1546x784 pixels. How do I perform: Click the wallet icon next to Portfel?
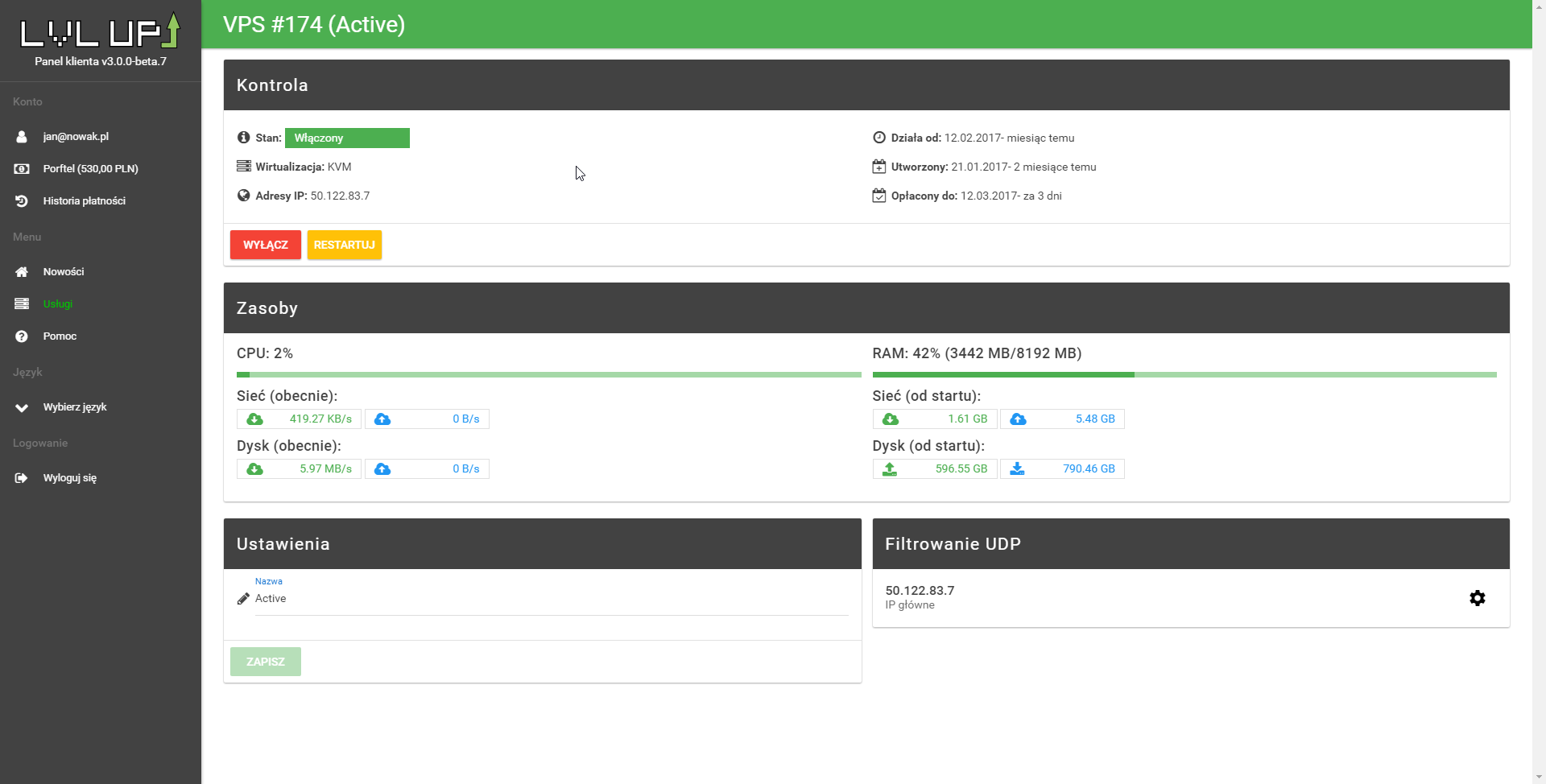22,169
